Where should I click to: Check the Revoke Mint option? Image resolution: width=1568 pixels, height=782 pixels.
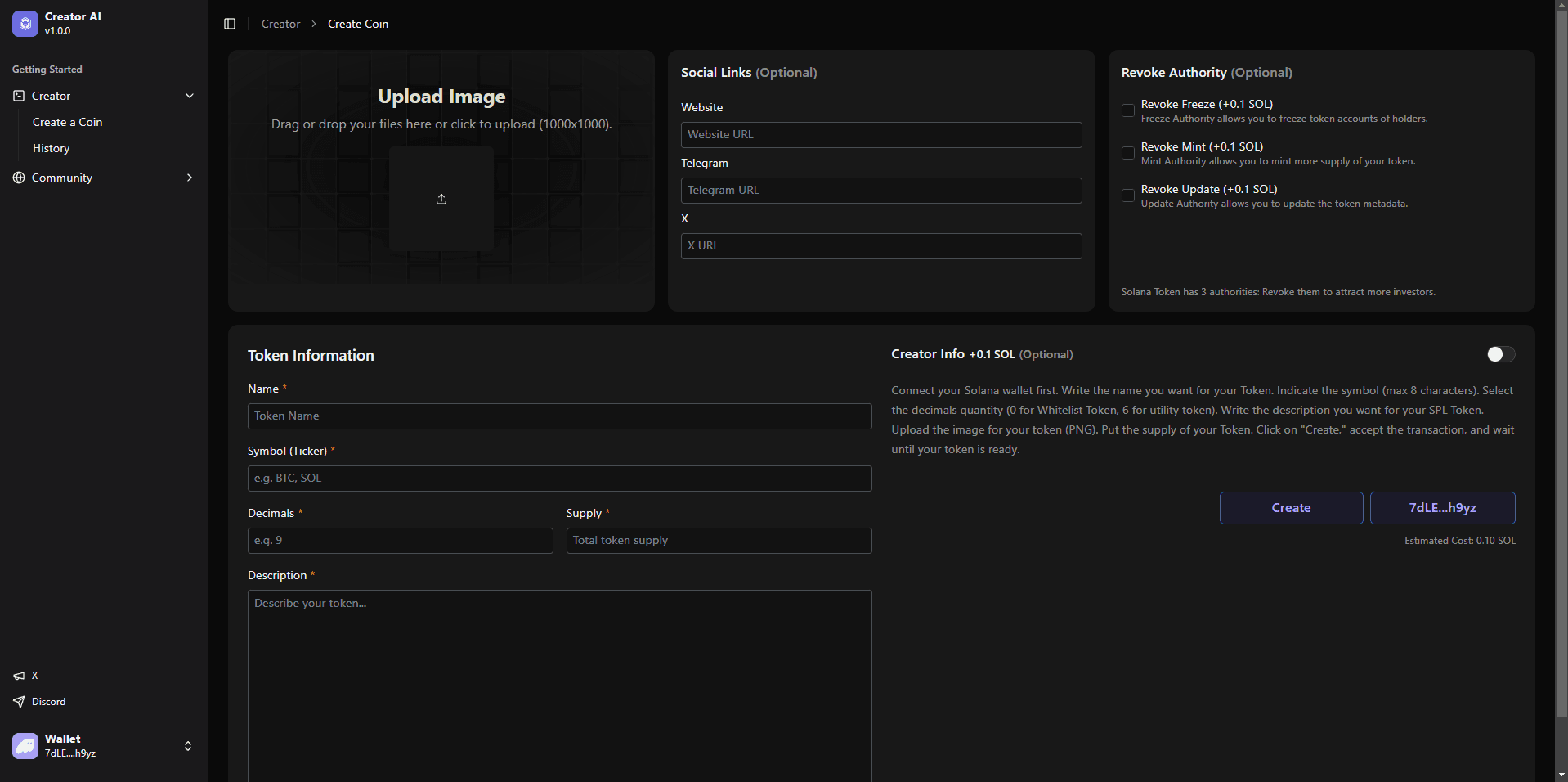click(1128, 153)
